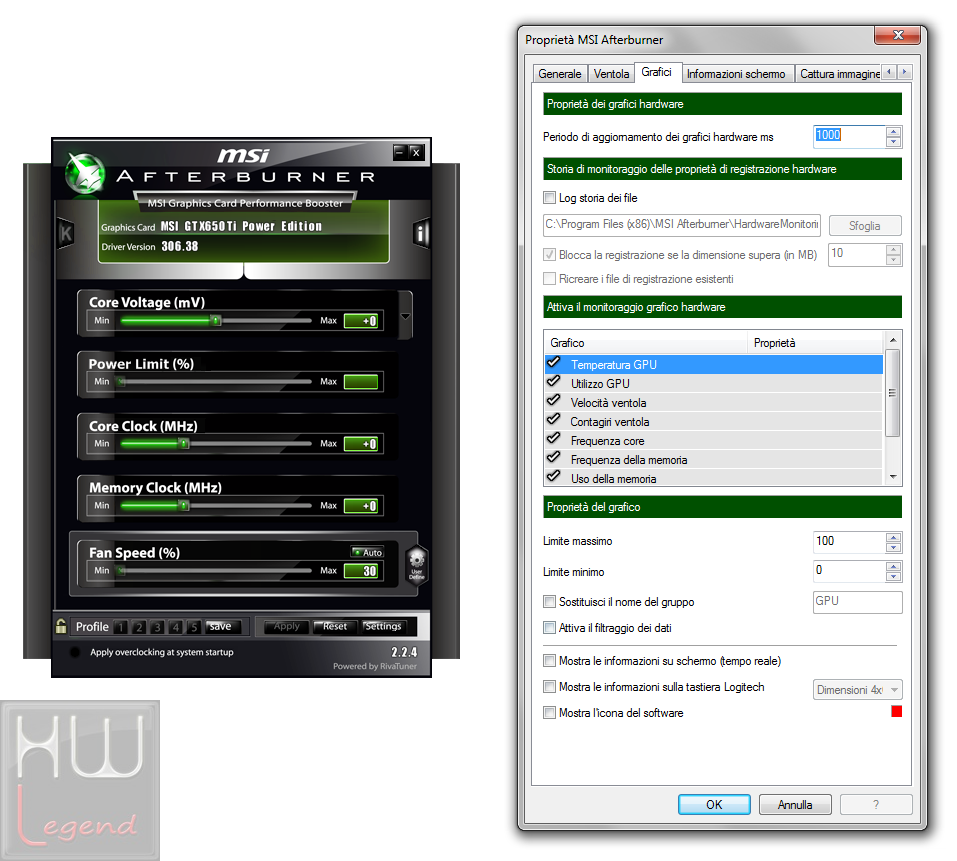Increase the Limite massimo value
This screenshot has width=957, height=861.
(894, 536)
